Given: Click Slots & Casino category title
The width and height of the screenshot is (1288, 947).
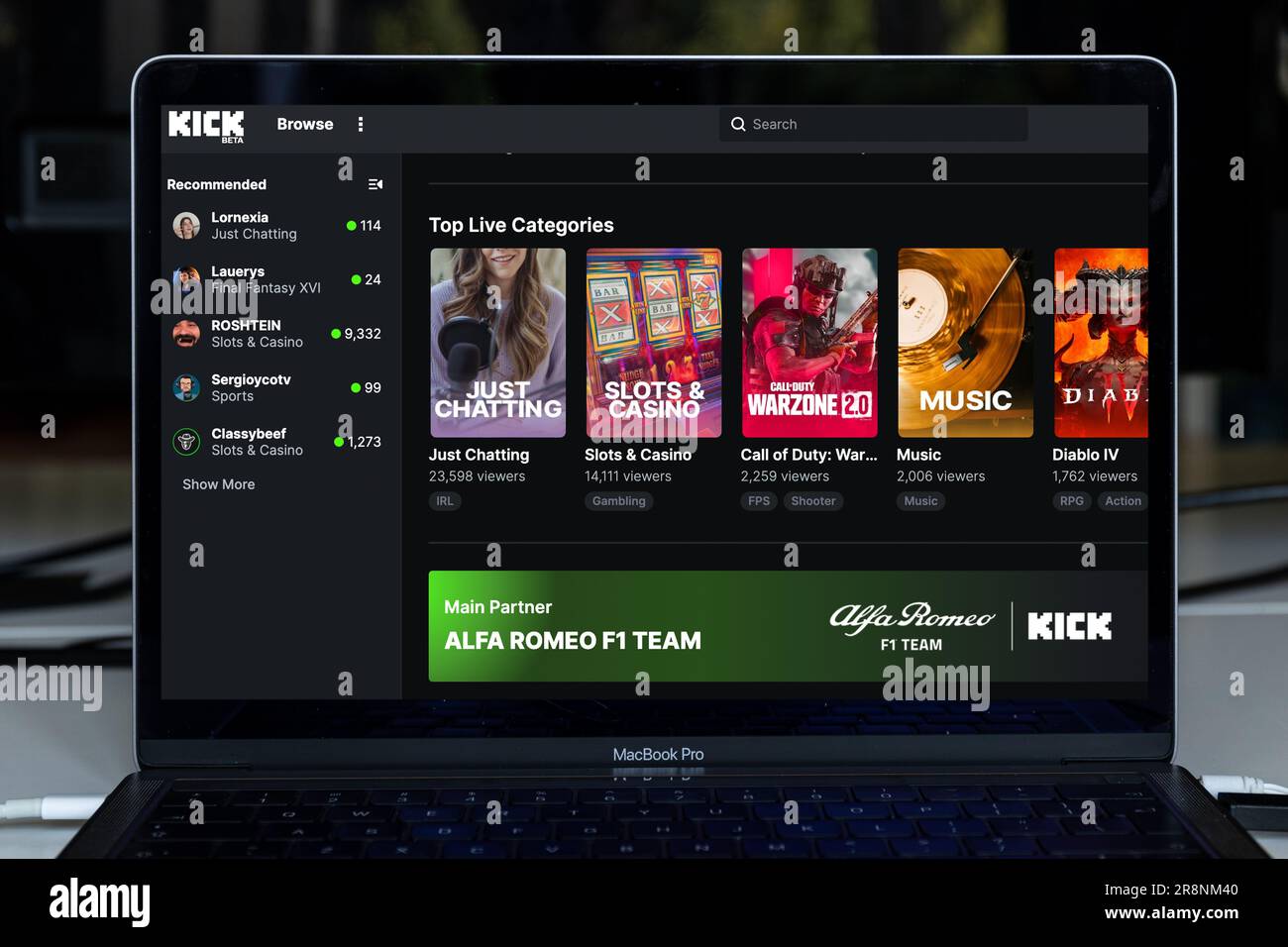Looking at the screenshot, I should pos(638,455).
